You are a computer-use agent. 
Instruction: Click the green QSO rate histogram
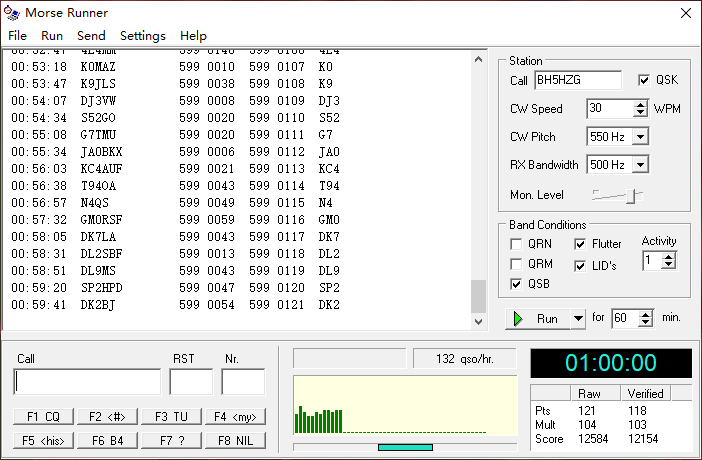[x=405, y=405]
